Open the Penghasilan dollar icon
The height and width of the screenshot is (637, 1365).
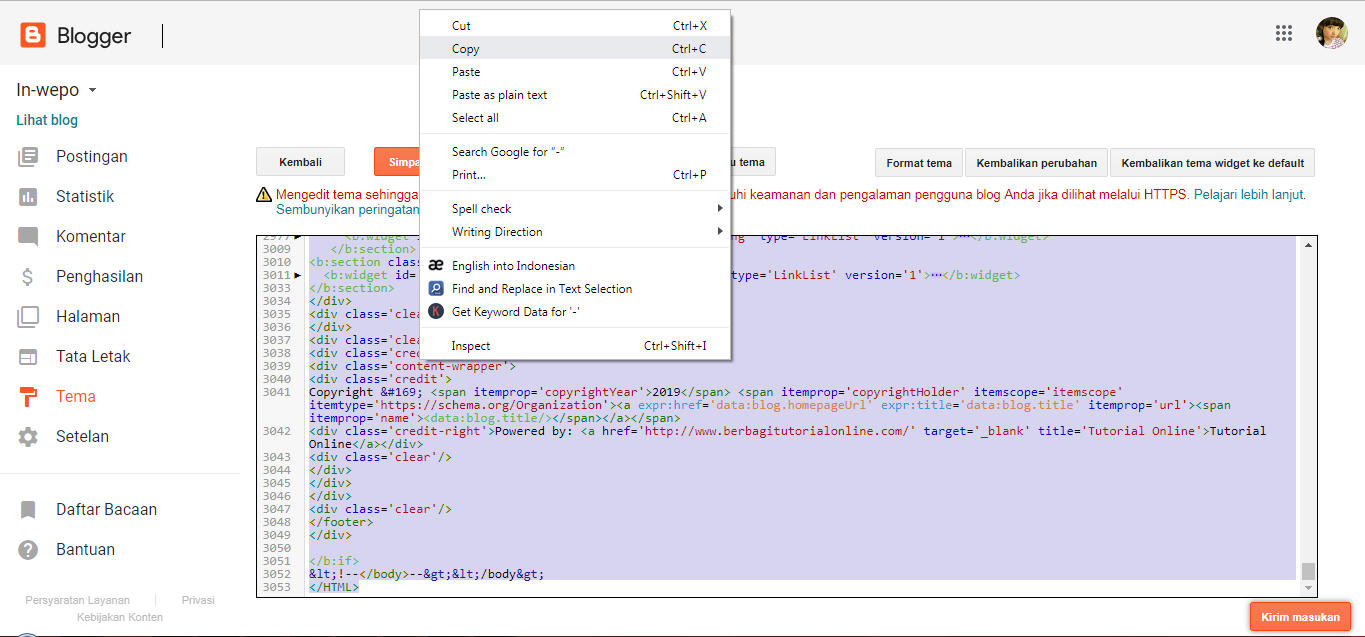point(28,276)
